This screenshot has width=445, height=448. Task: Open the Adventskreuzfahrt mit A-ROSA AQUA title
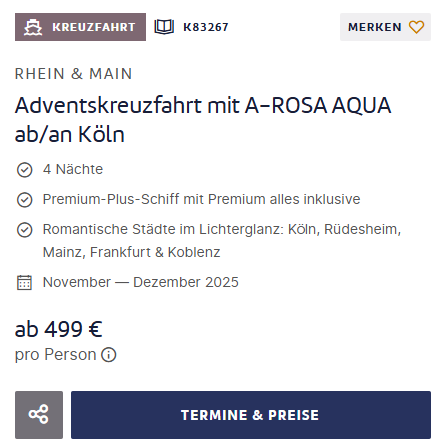point(203,119)
